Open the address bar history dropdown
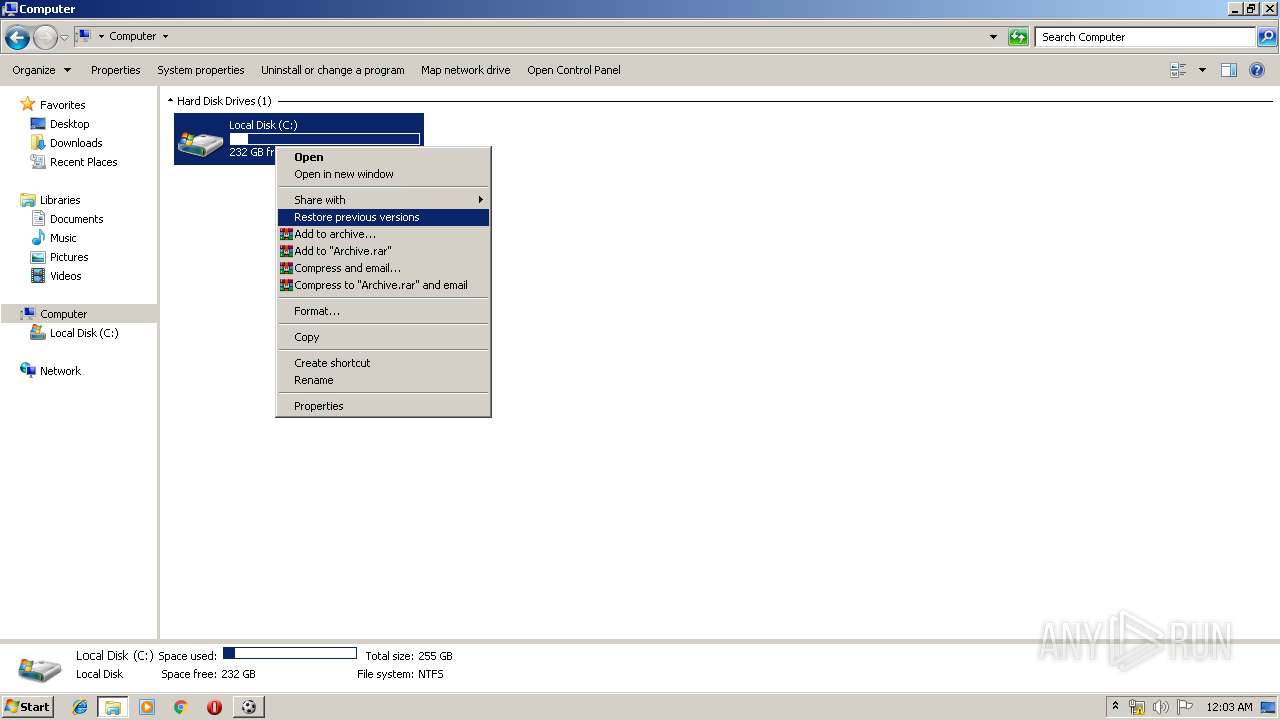 click(x=993, y=37)
